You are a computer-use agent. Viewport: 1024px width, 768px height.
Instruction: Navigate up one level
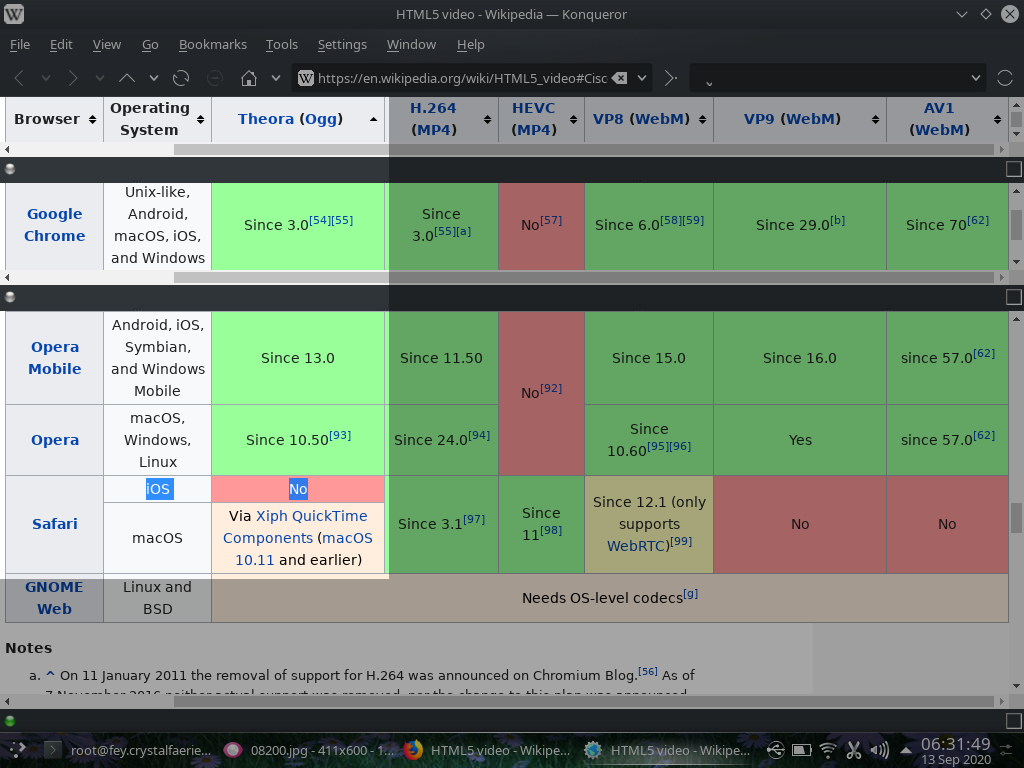tap(127, 78)
